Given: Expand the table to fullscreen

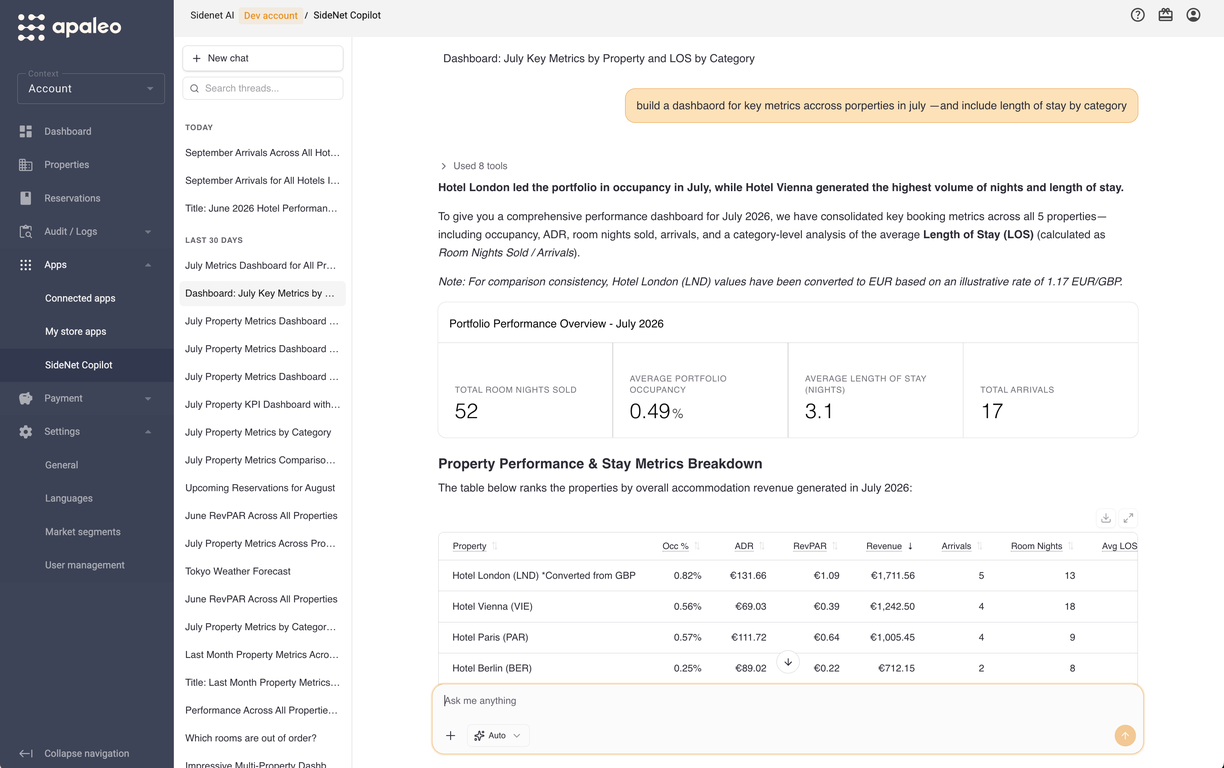Looking at the screenshot, I should tap(1128, 518).
